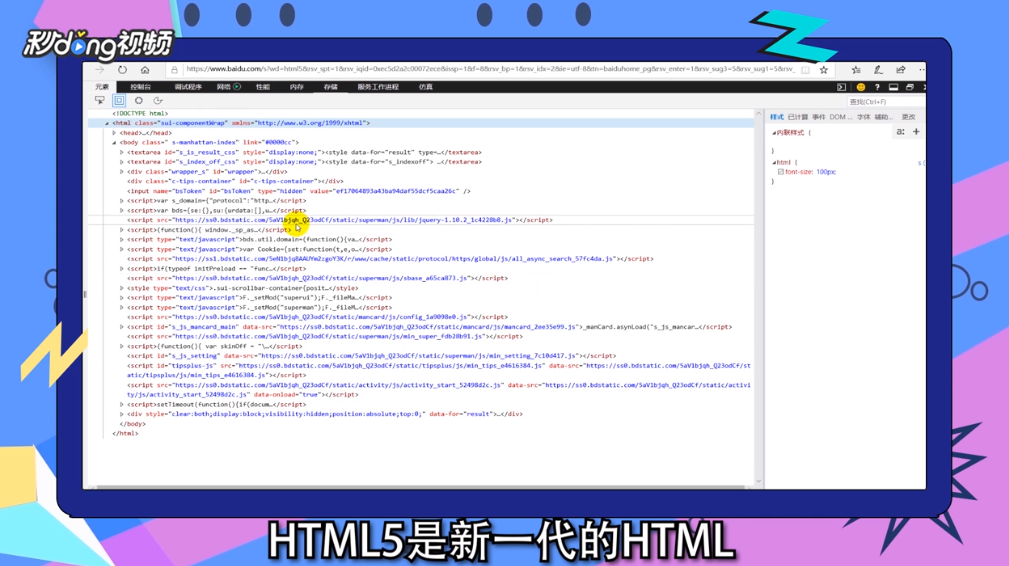Image resolution: width=1009 pixels, height=566 pixels.
Task: Click the add notes pen icon
Action: tap(878, 69)
